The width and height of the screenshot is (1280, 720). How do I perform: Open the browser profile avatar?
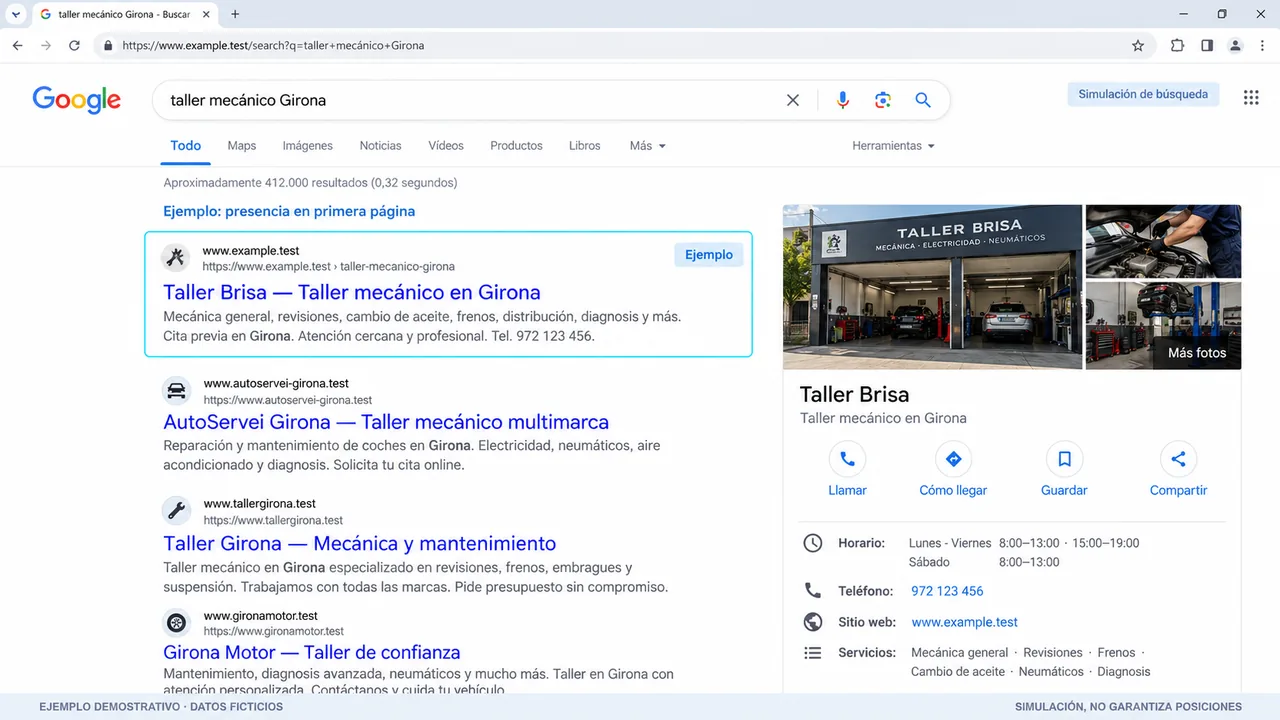[1236, 45]
